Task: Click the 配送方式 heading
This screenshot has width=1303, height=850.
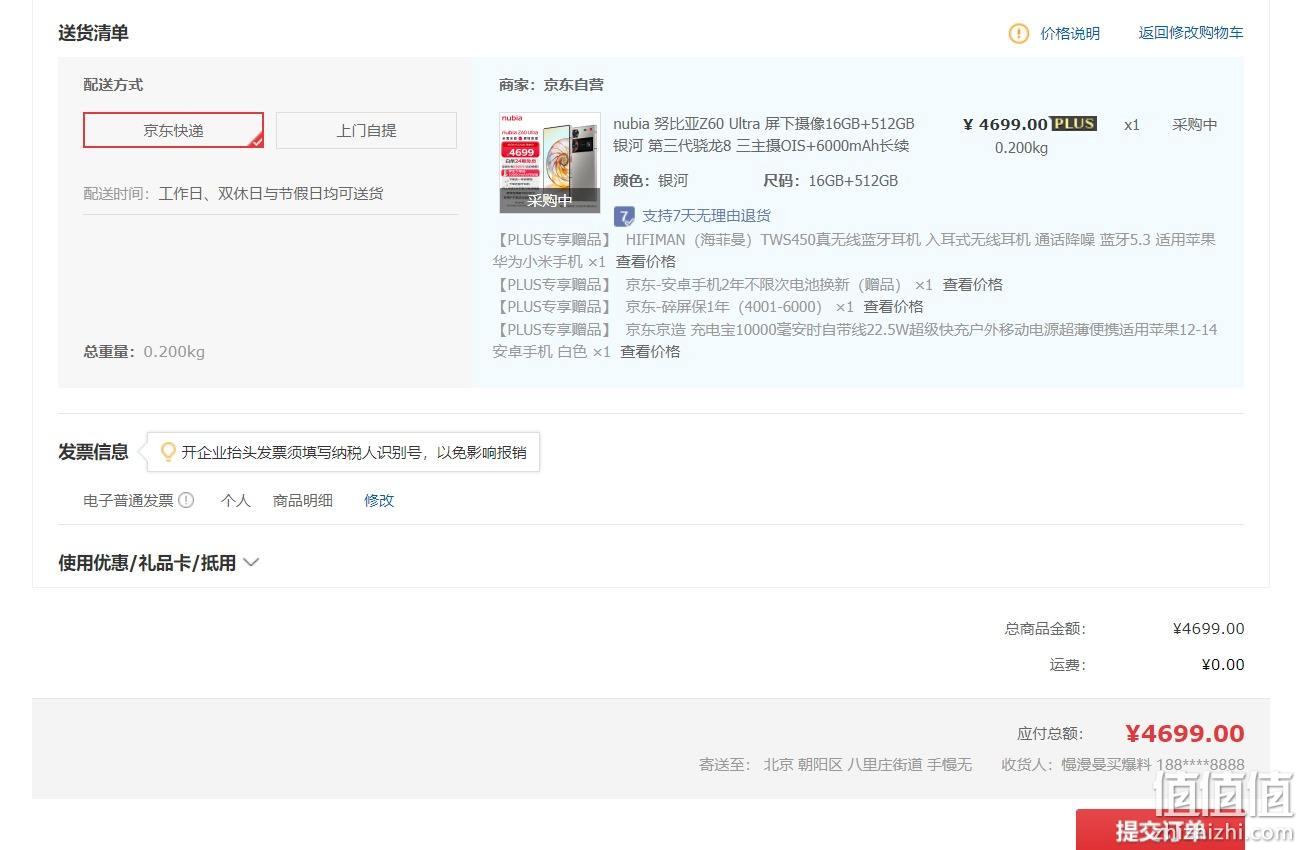Action: (x=113, y=85)
